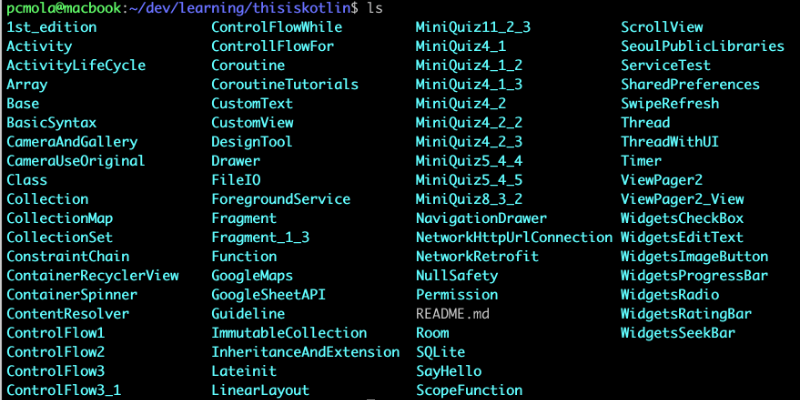Select the 1st_edition directory entry

pos(52,27)
